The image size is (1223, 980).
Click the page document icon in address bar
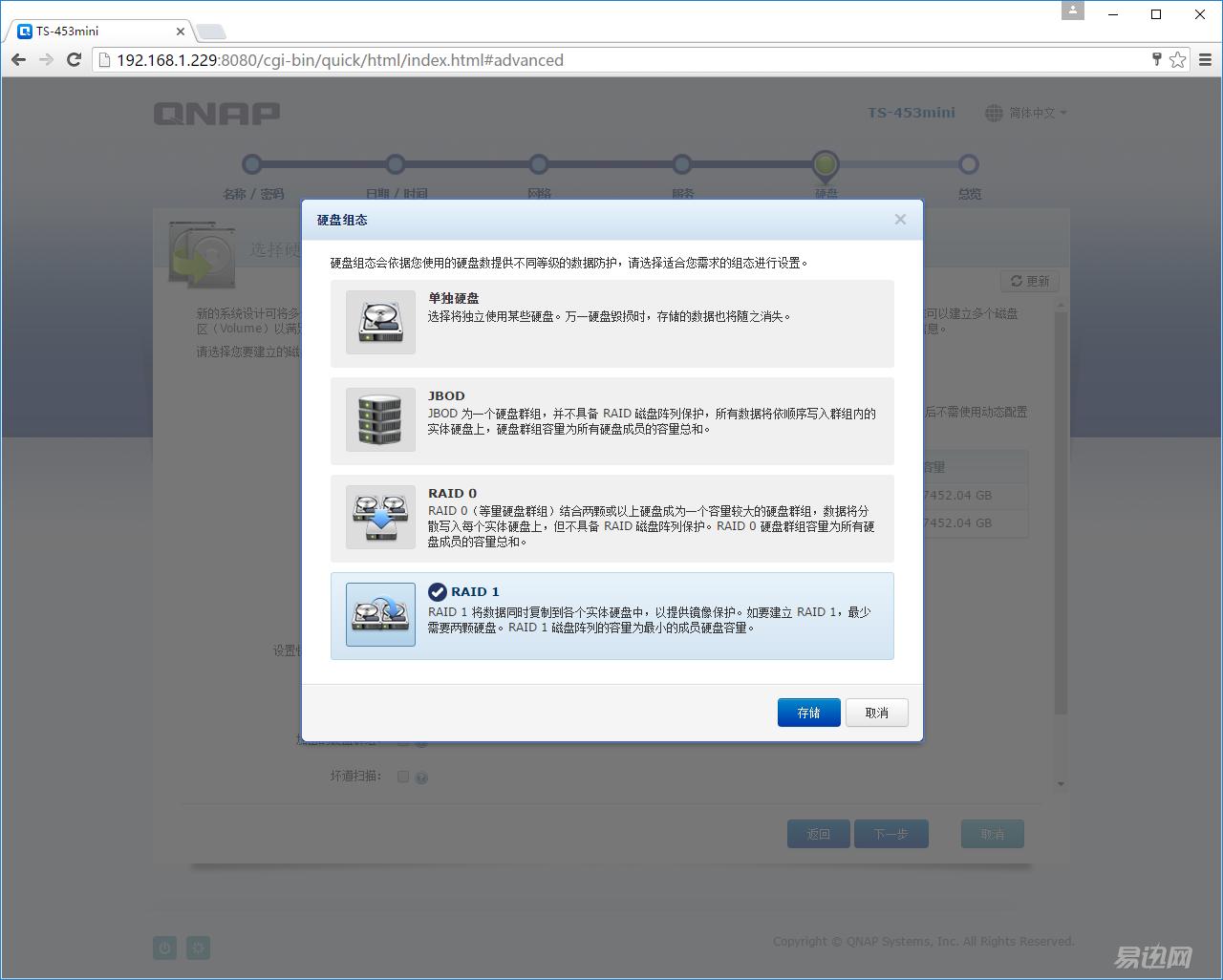pyautogui.click(x=105, y=60)
